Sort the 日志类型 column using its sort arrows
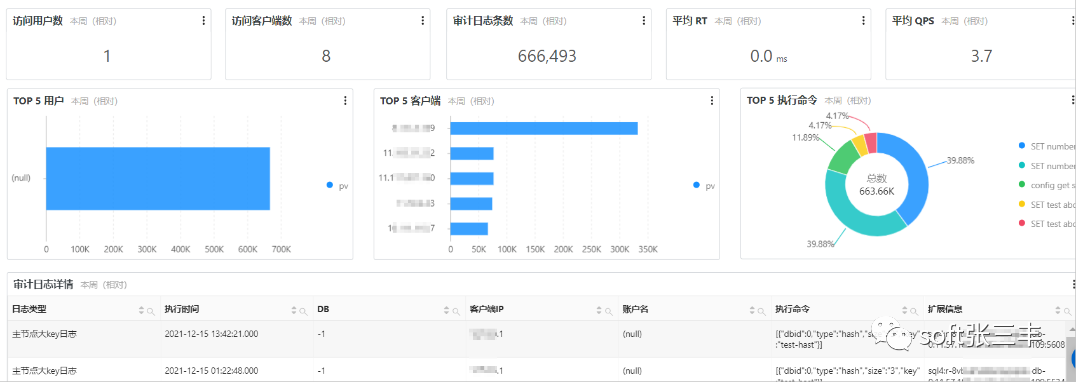Viewport: 1077px width, 382px height. coord(141,311)
